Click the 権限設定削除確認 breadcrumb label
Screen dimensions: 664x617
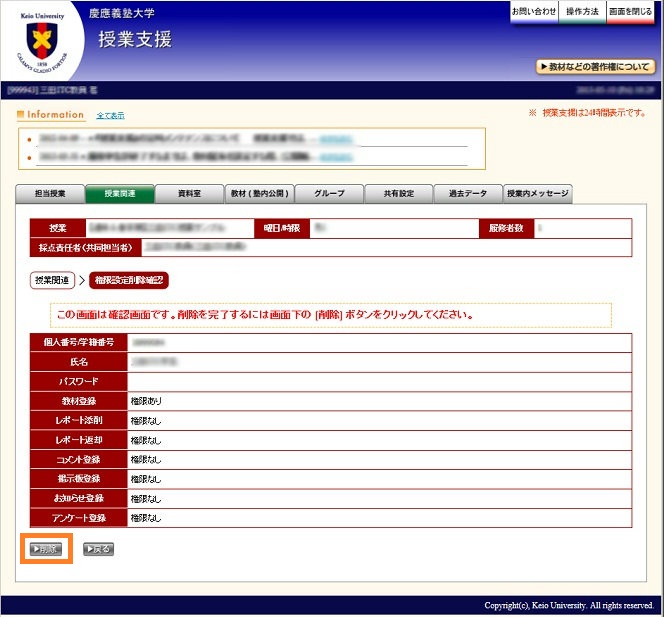pyautogui.click(x=129, y=280)
